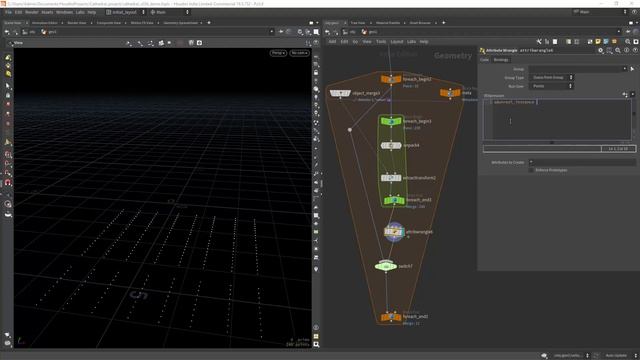Screen dimensions: 640x360
Task: Click the lock icon in viewport right toolbar
Action: 316,73
